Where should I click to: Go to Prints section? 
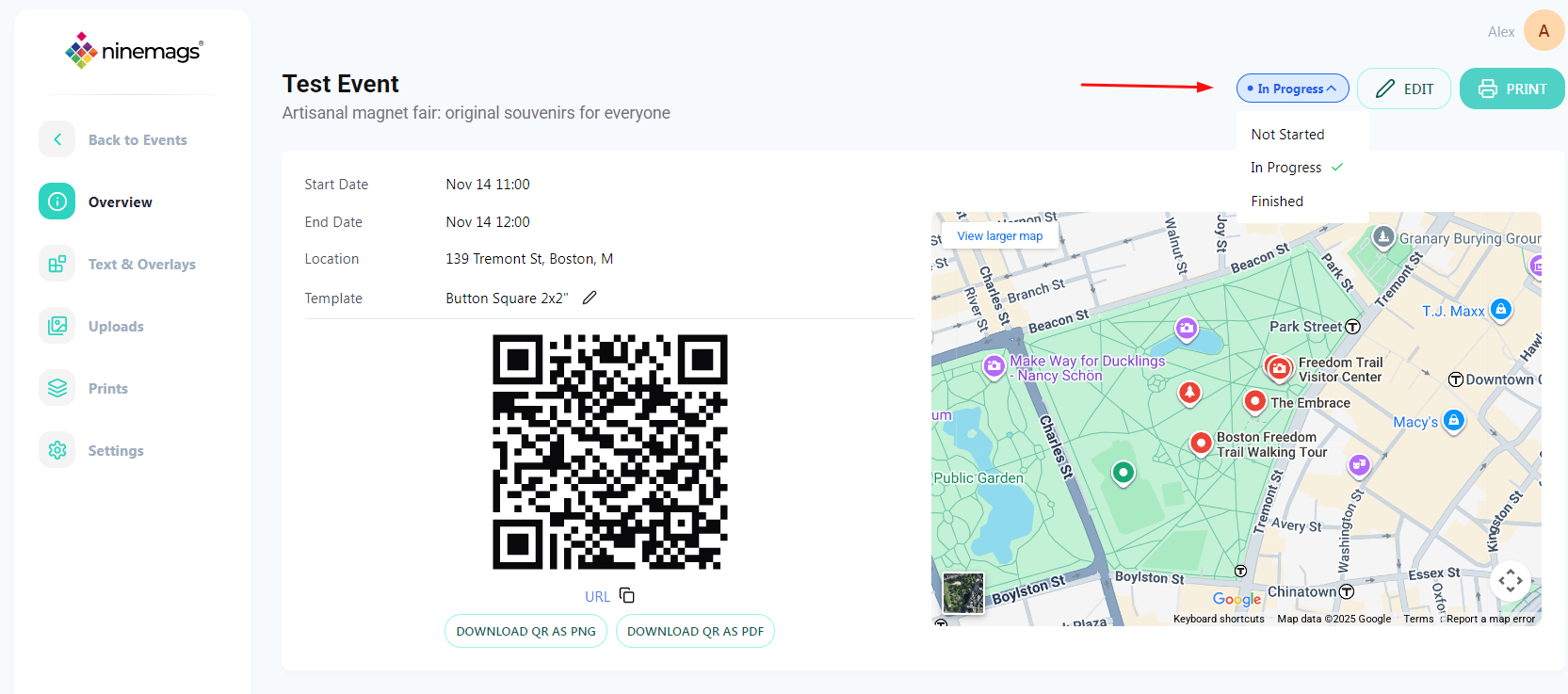(x=108, y=389)
